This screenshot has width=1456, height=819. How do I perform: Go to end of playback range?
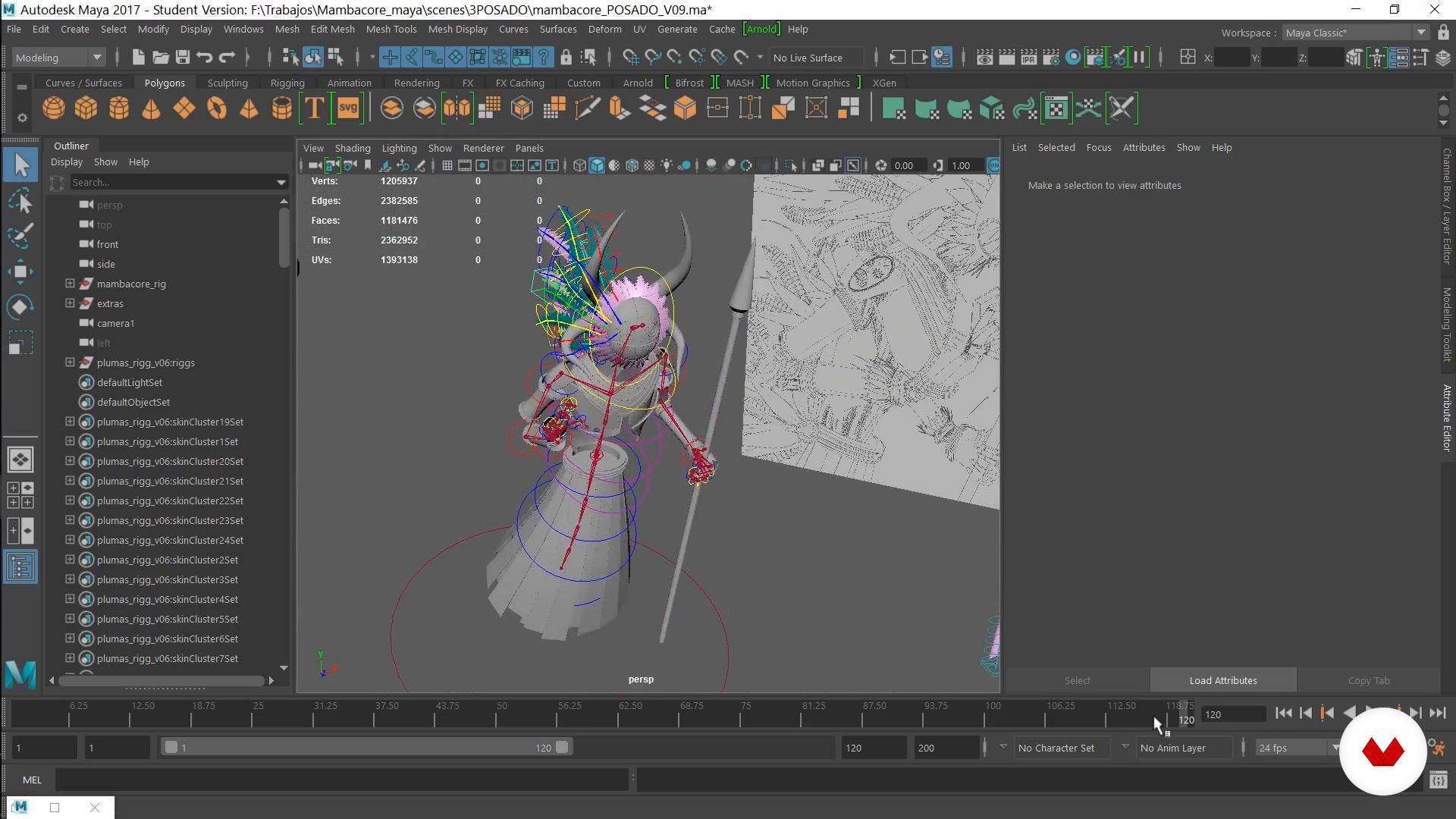click(x=1437, y=713)
